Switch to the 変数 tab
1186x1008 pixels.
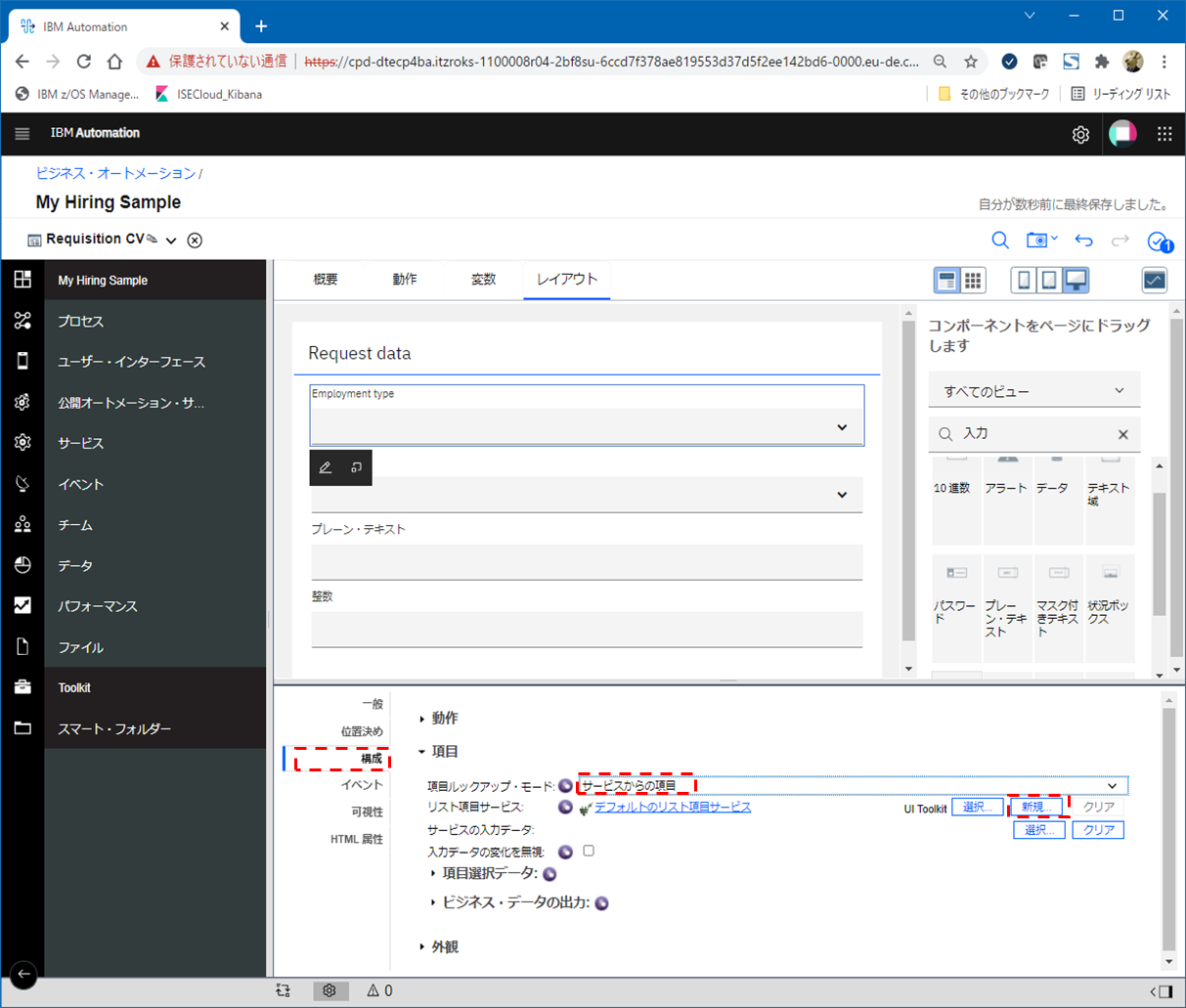pos(484,280)
